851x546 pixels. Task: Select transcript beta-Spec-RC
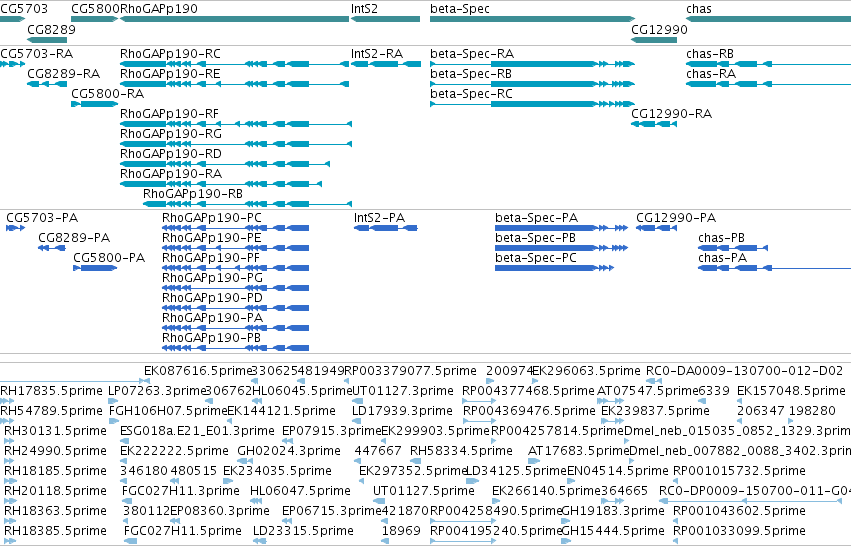click(x=471, y=94)
